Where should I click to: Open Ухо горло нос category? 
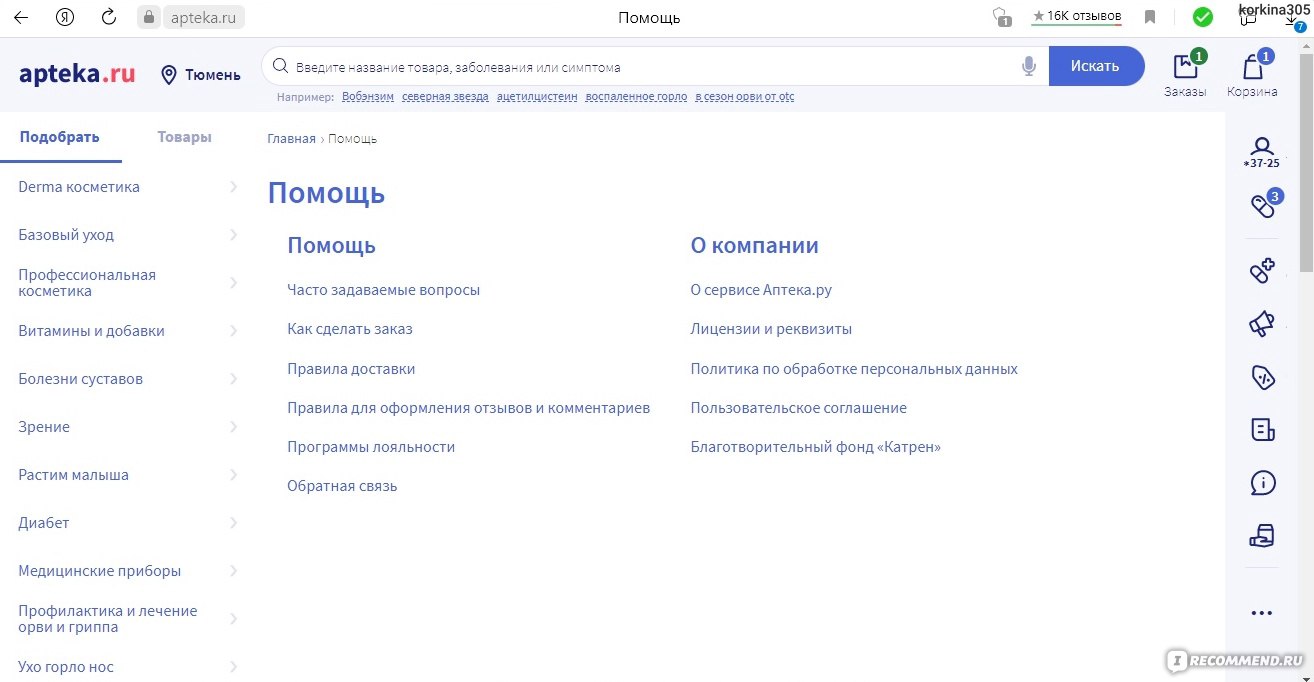[x=66, y=667]
